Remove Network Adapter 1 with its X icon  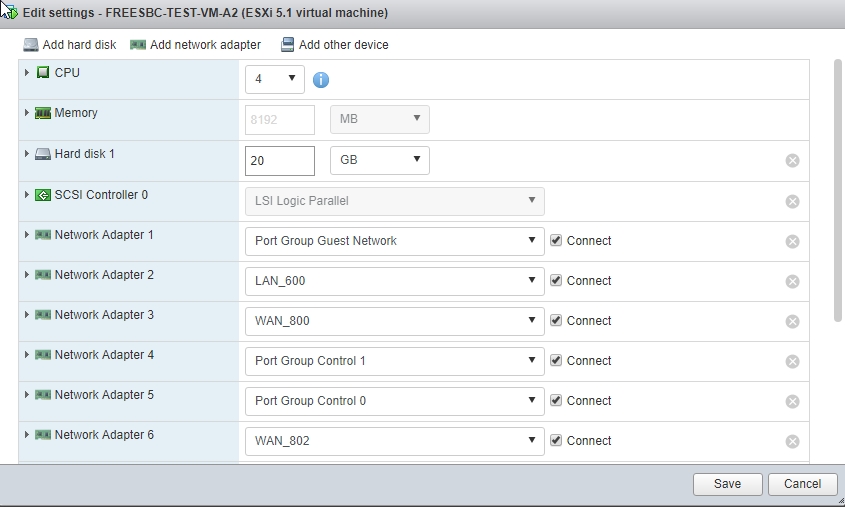792,241
